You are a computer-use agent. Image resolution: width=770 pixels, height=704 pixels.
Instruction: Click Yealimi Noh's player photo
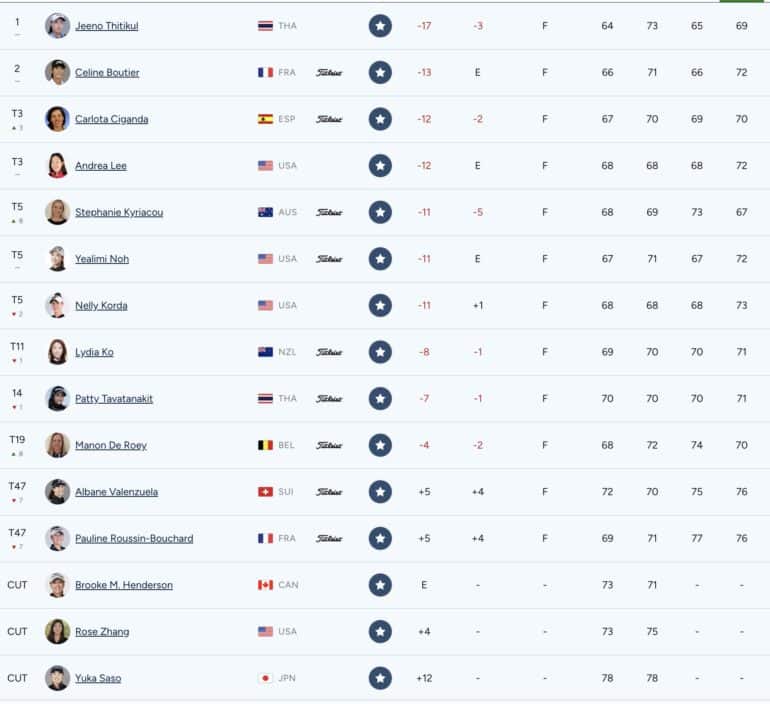coord(57,259)
